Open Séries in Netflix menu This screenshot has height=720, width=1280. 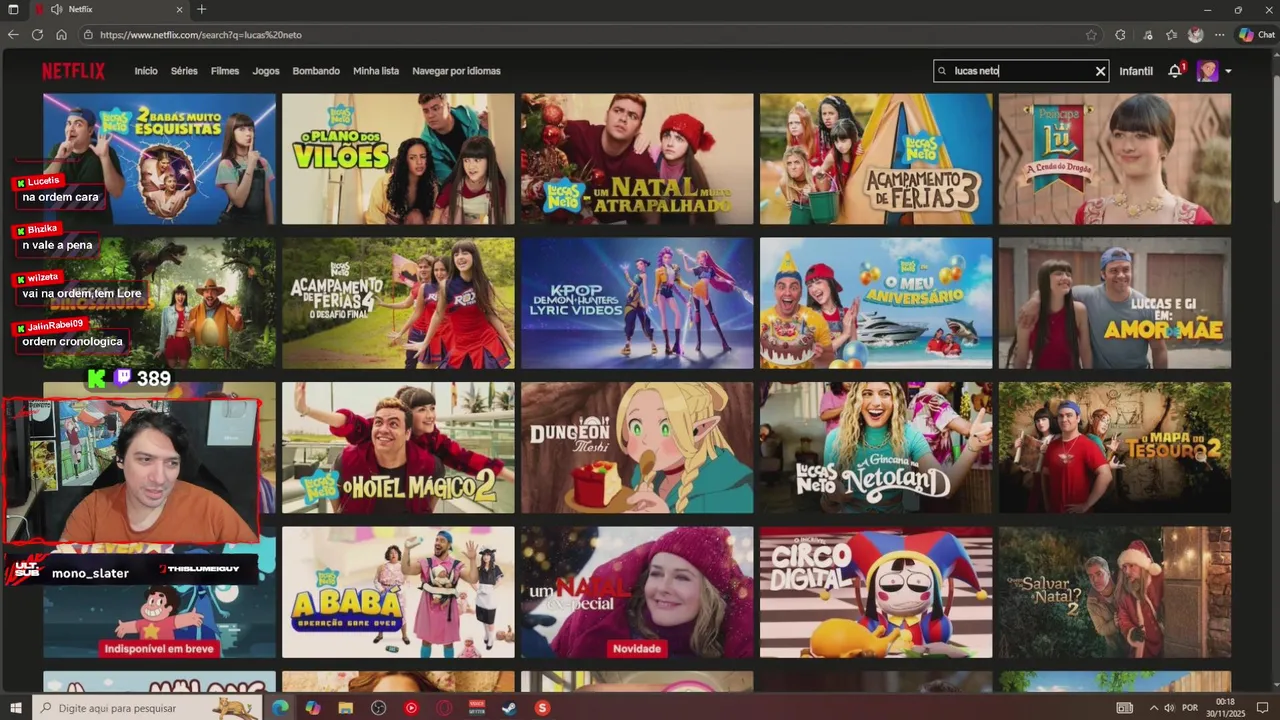point(184,71)
